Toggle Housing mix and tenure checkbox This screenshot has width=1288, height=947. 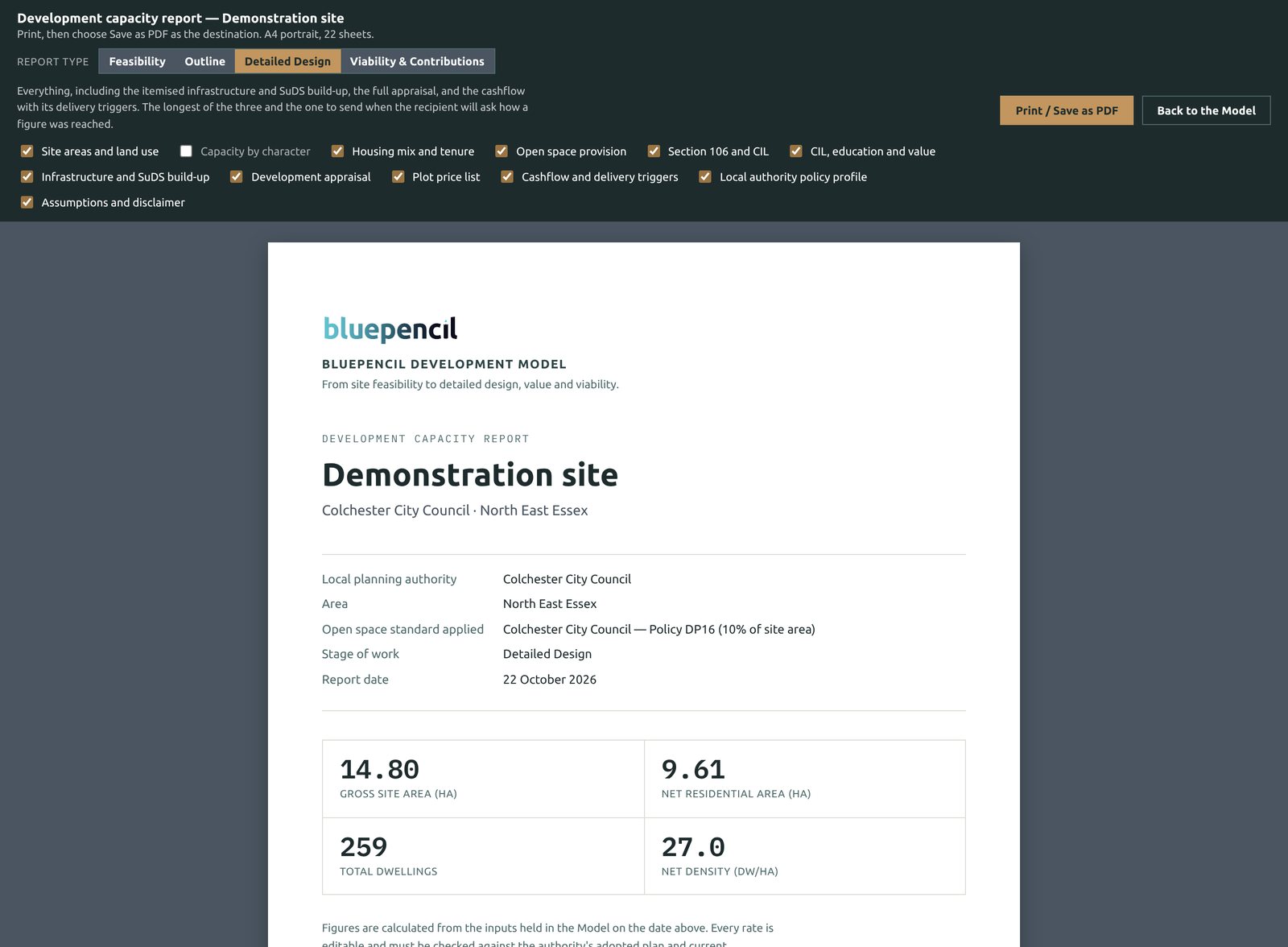pyautogui.click(x=337, y=151)
